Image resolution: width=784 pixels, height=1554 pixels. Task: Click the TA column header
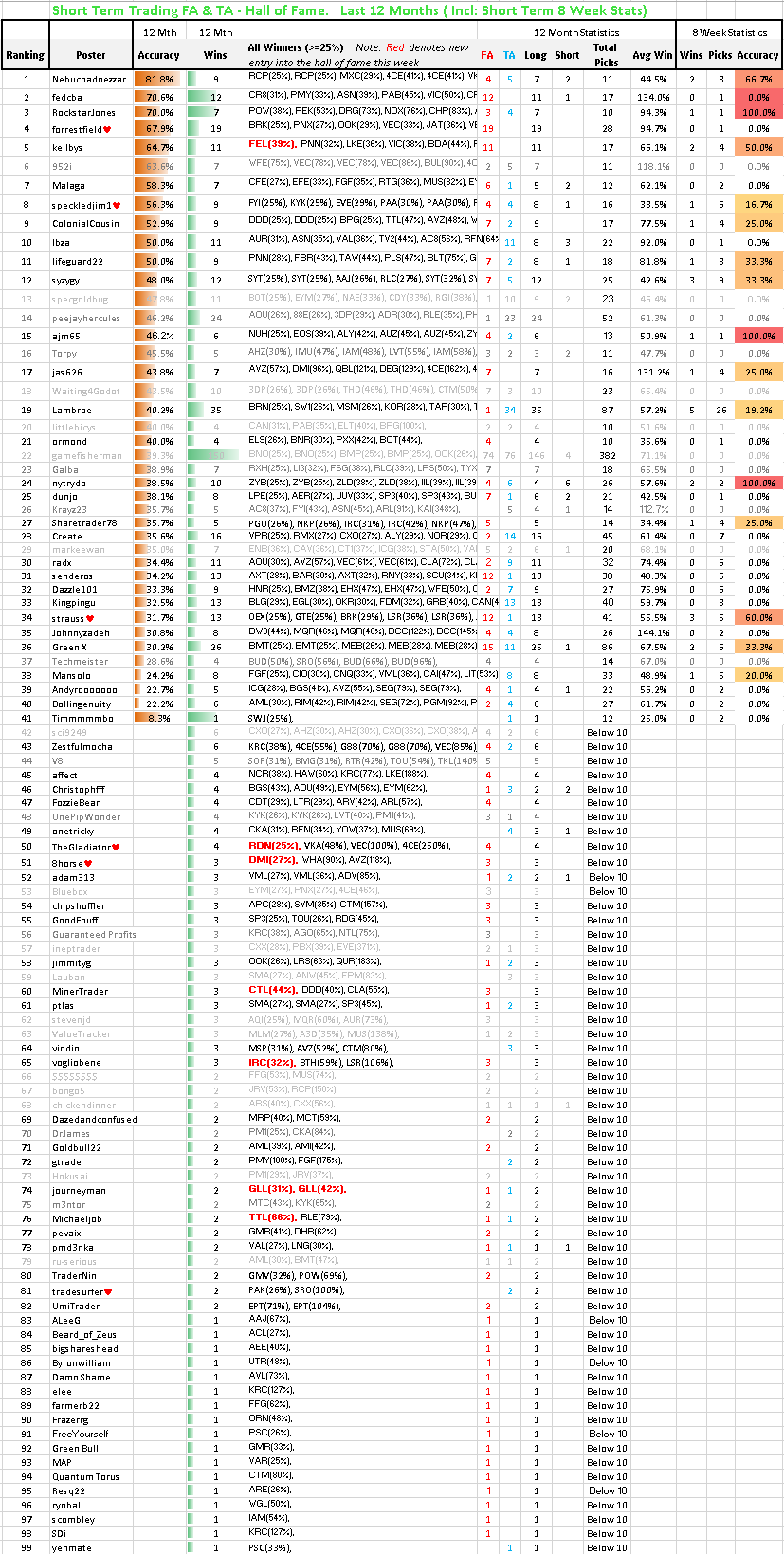(509, 55)
